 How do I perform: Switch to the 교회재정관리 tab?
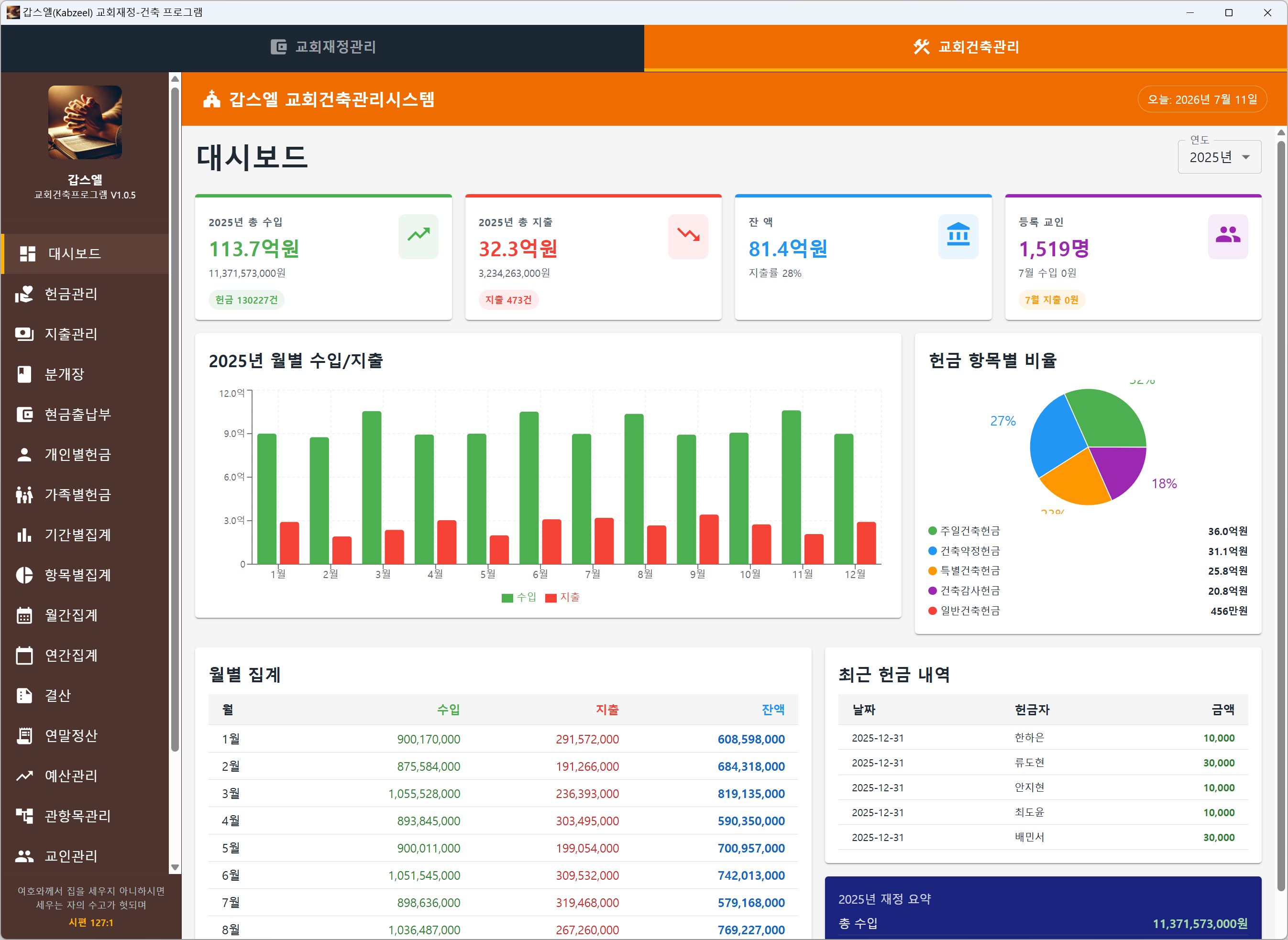click(x=323, y=47)
